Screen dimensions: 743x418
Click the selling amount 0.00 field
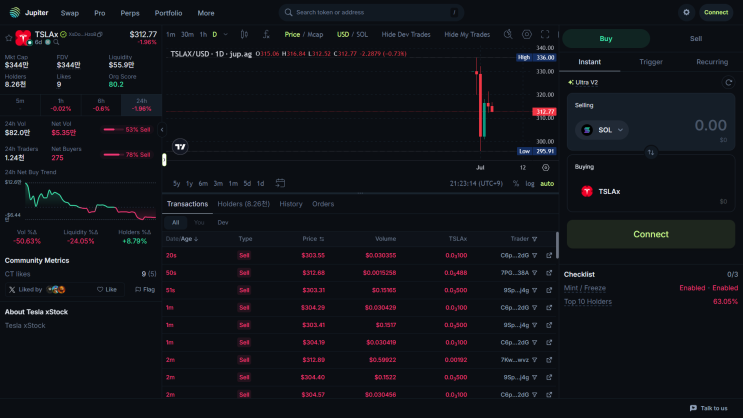(710, 126)
